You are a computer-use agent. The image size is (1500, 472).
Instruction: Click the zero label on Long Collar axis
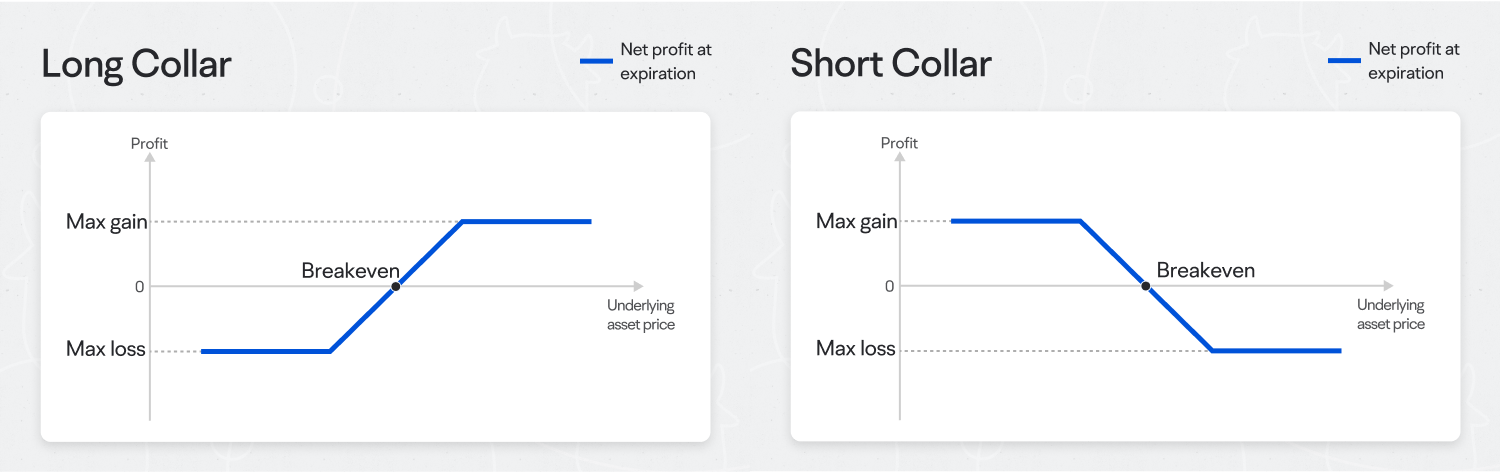[x=140, y=287]
